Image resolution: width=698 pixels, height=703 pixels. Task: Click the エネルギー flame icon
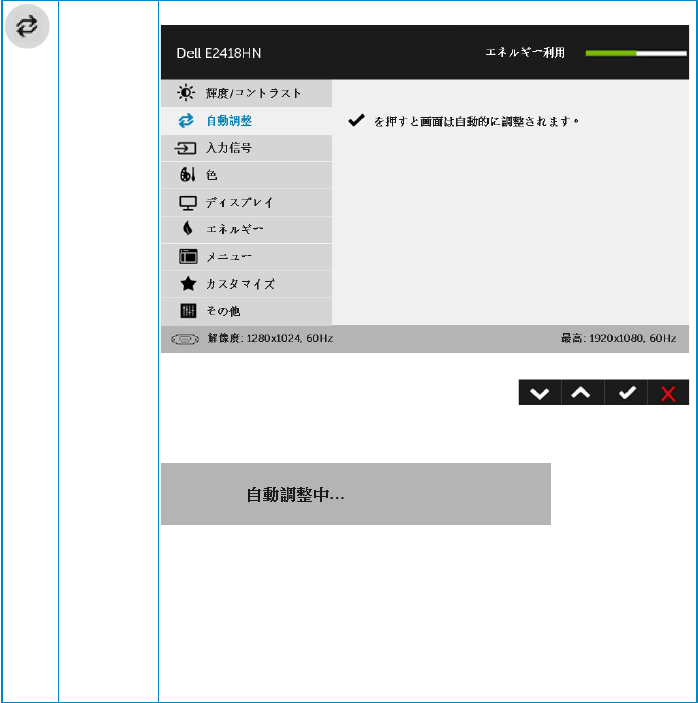point(187,229)
